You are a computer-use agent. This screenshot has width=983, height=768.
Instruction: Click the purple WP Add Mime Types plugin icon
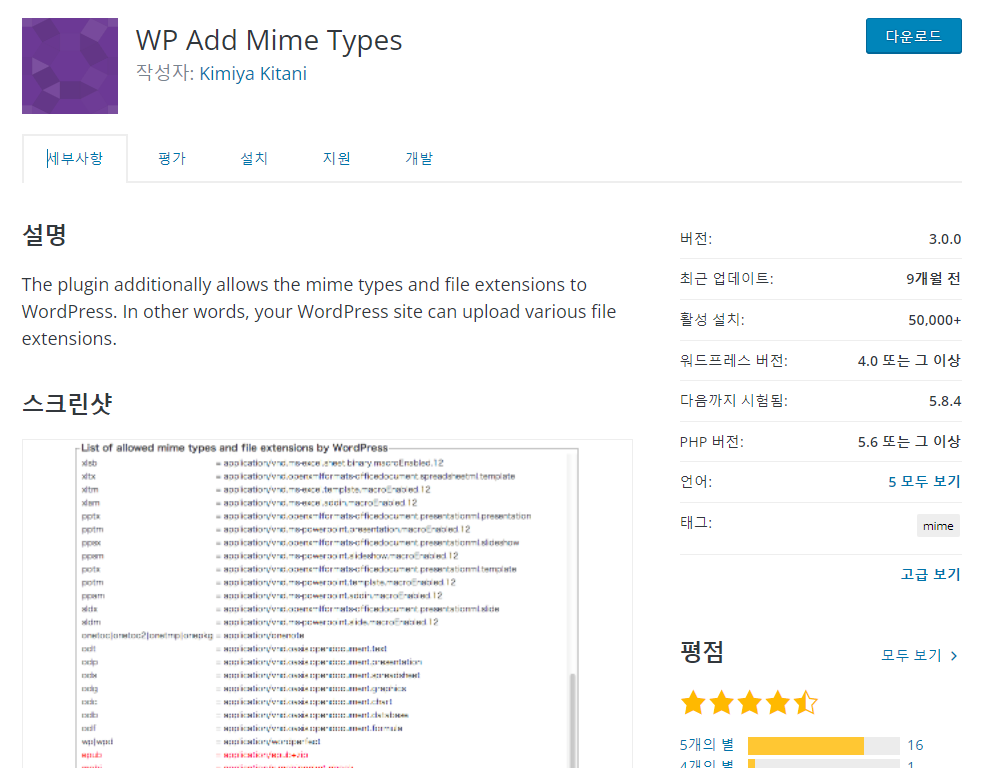70,66
